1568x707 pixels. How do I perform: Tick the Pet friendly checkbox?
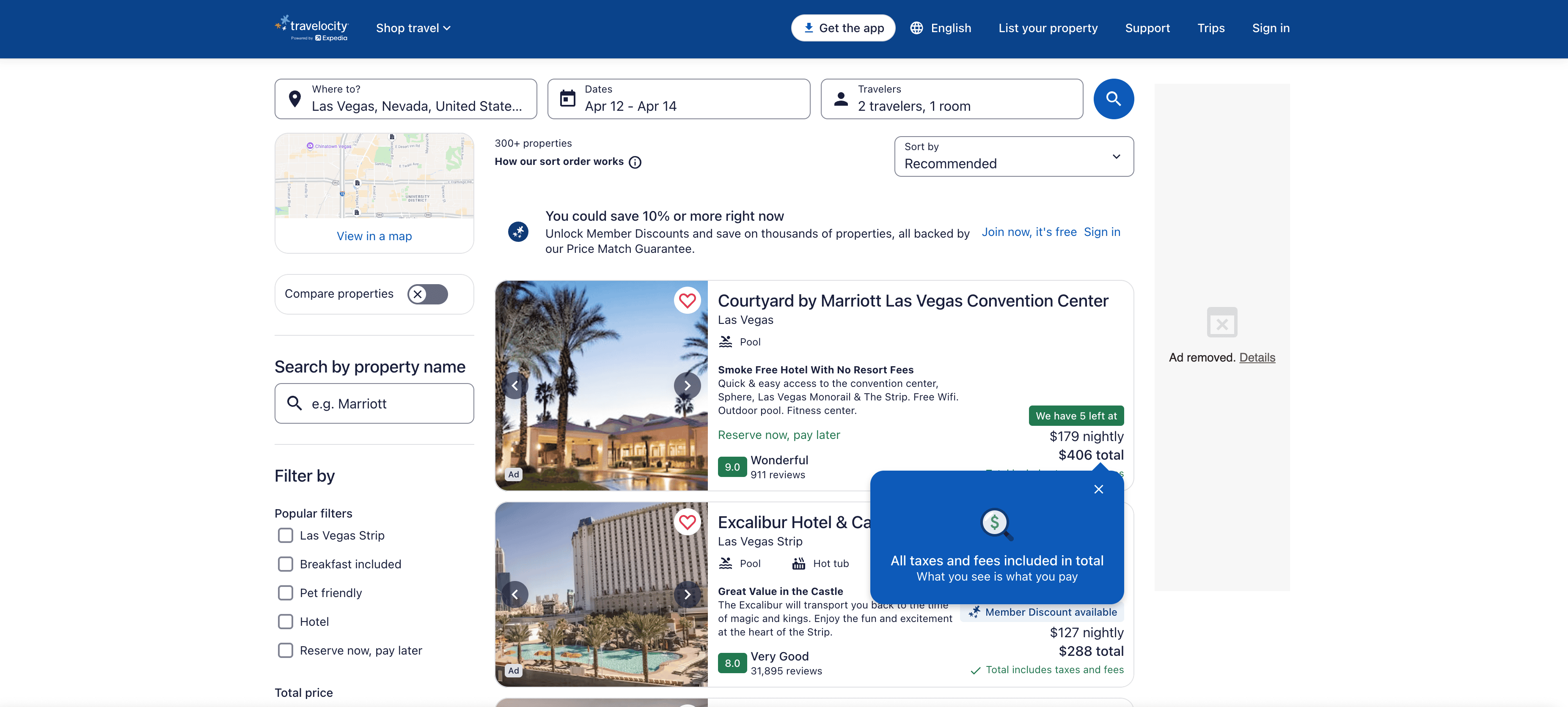pos(286,592)
